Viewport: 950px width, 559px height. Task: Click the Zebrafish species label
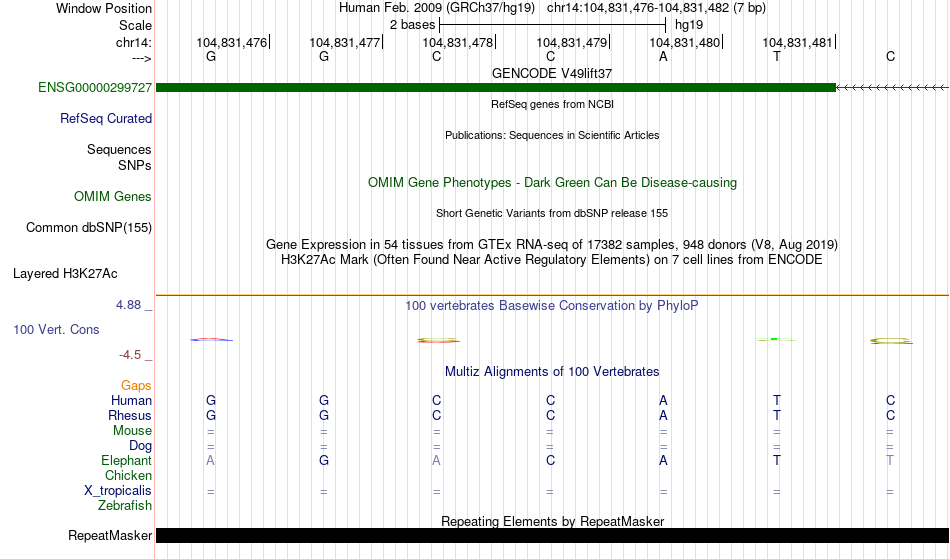pos(125,506)
